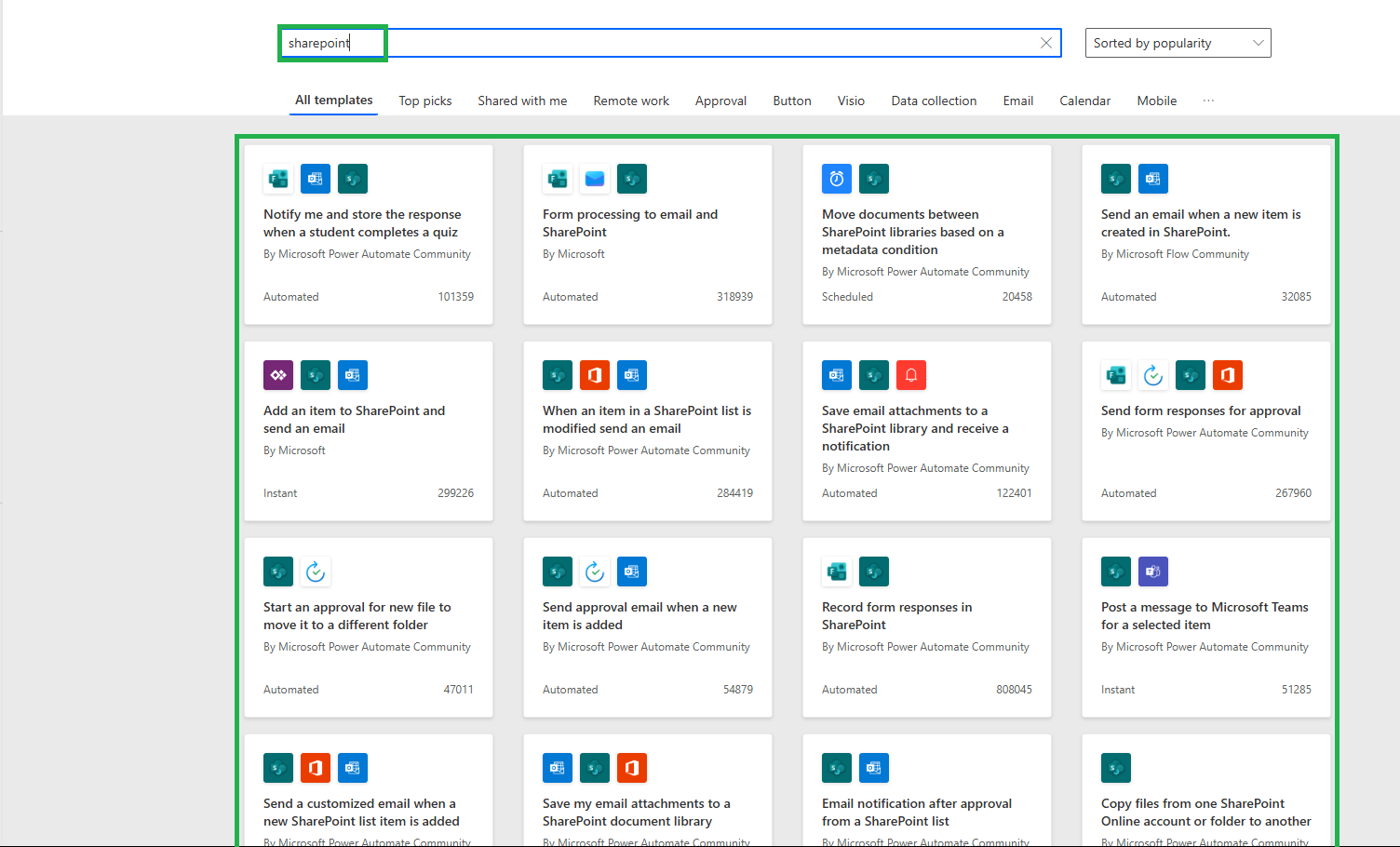1400x847 pixels.
Task: Select the Visio tab
Action: pos(851,101)
